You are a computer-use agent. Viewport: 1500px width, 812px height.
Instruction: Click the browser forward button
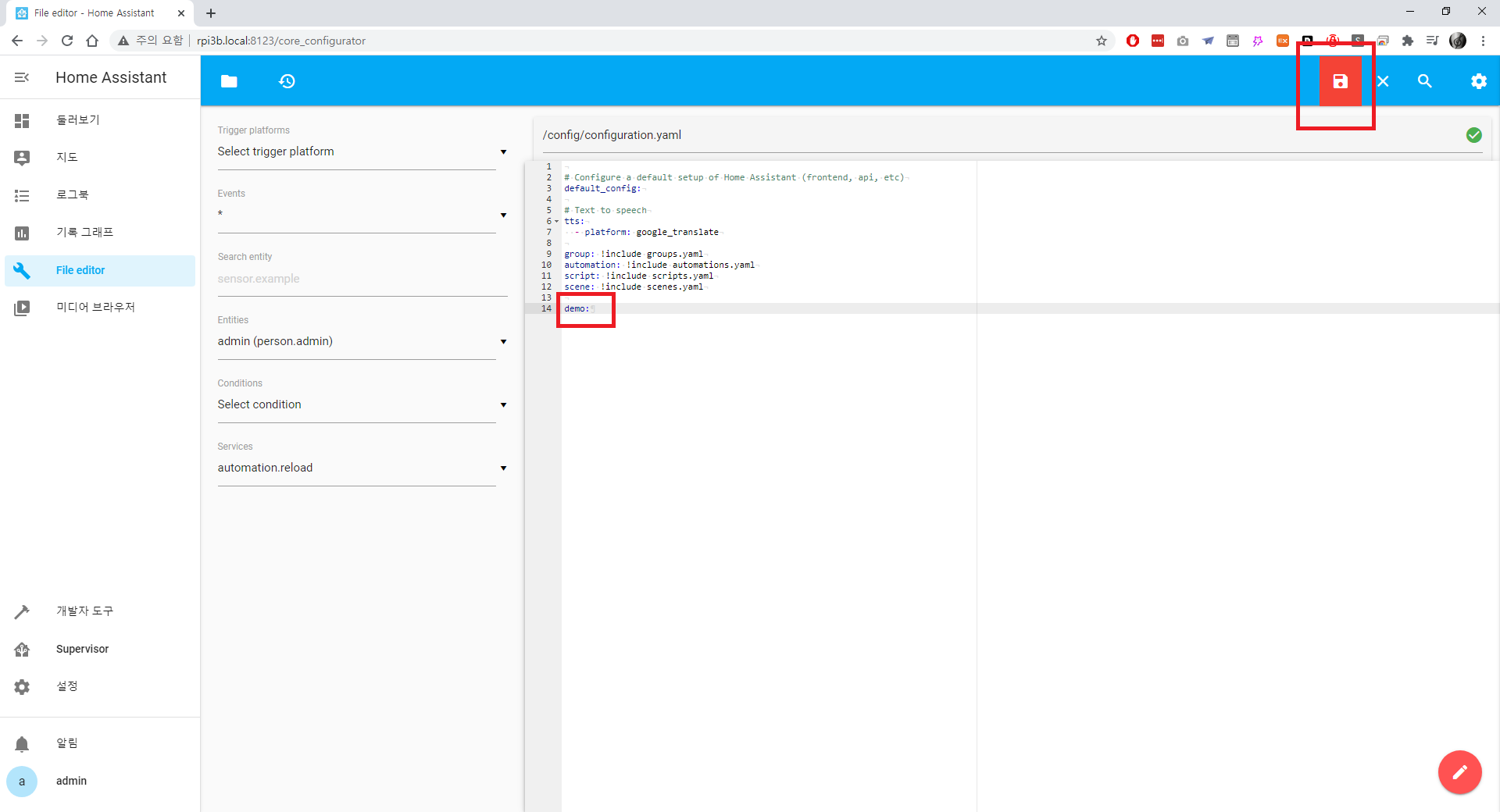pos(42,41)
